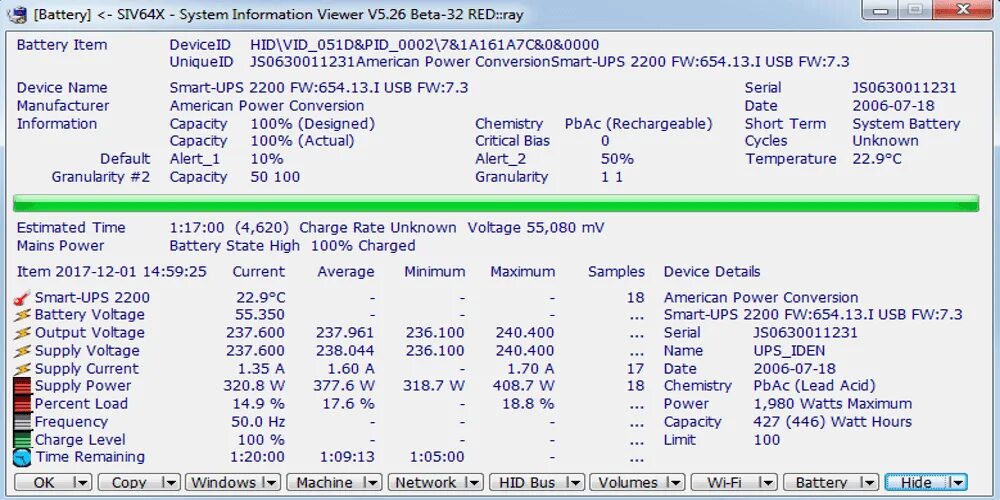Expand the OK button dropdown arrow

coord(82,483)
